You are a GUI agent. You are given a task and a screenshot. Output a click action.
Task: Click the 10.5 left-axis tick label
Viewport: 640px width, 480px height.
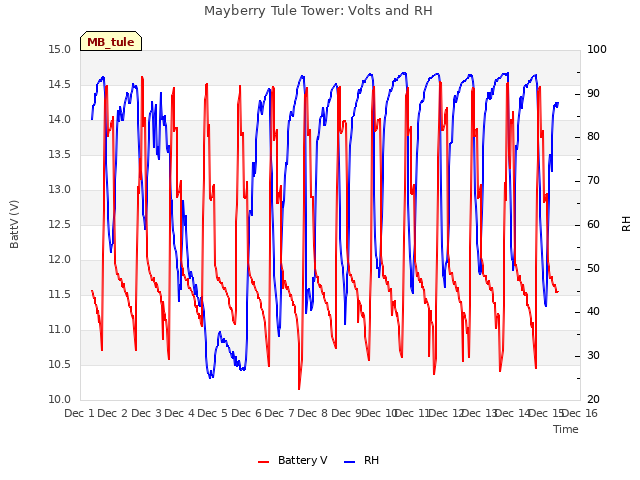[59, 364]
